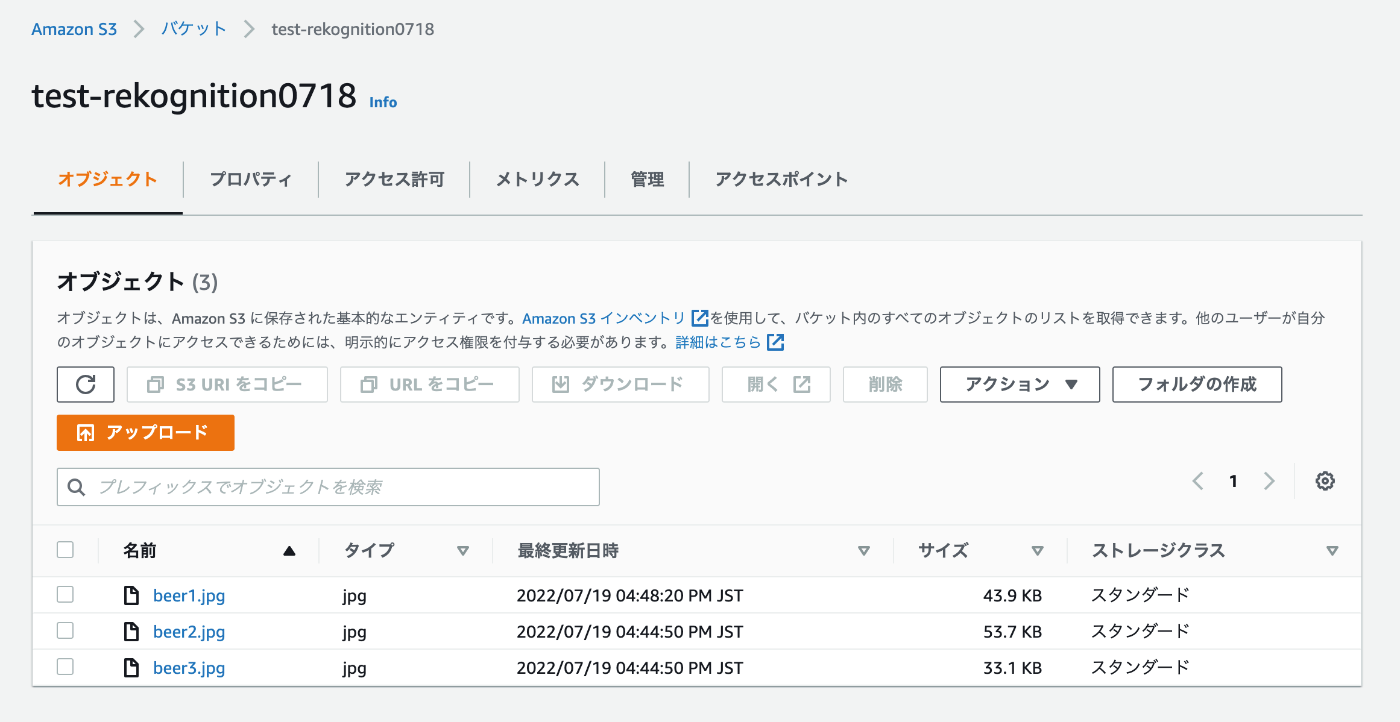This screenshot has height=722, width=1400.
Task: Check the box for beer2.jpg
Action: click(66, 631)
